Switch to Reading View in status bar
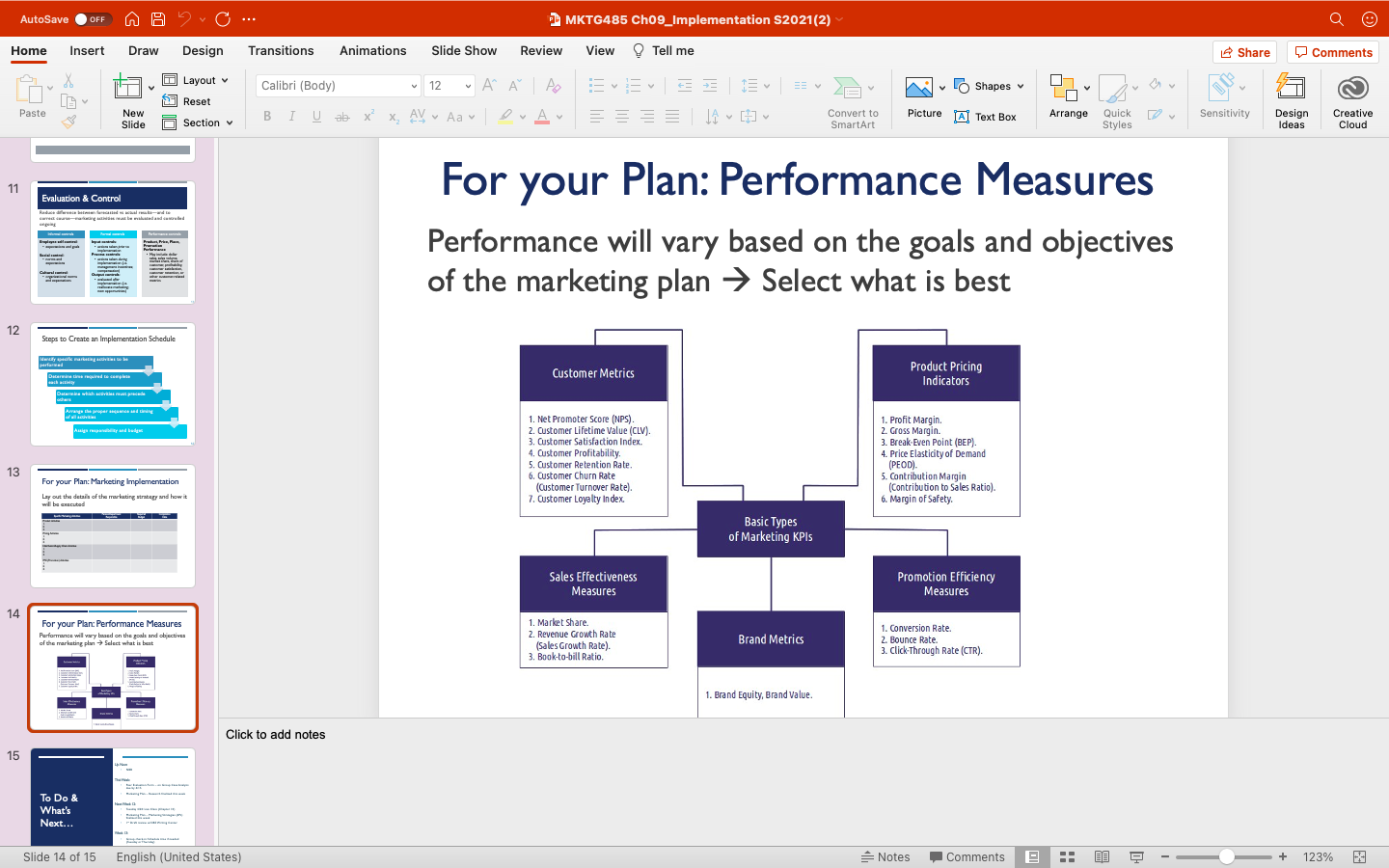The width and height of the screenshot is (1389, 868). [1102, 856]
